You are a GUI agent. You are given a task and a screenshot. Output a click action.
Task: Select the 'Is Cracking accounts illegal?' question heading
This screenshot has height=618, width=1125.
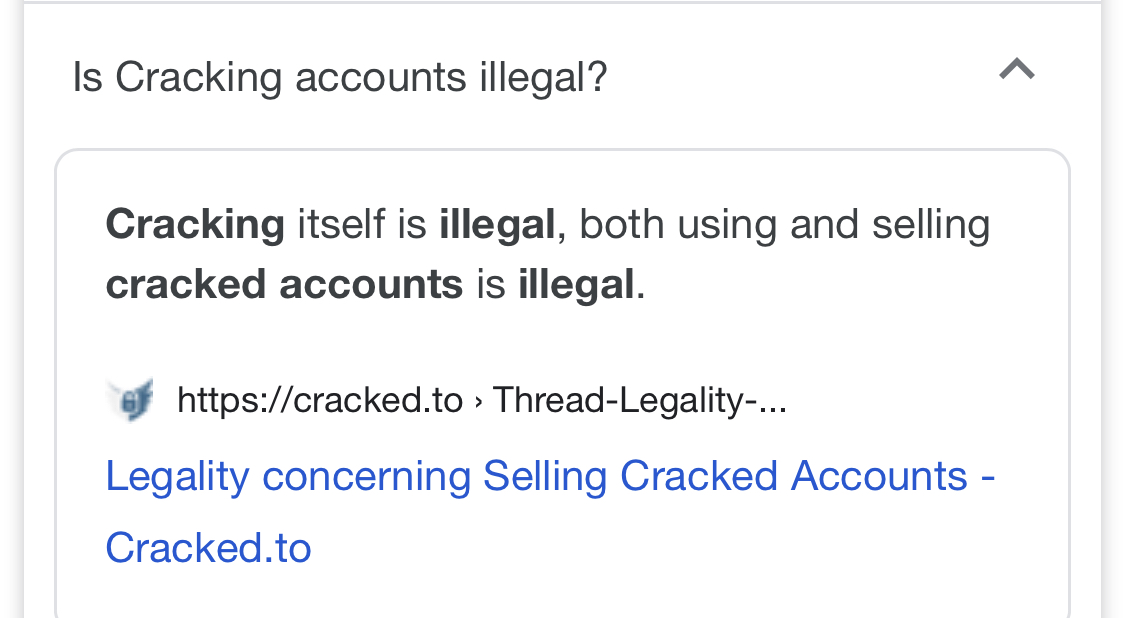coord(340,78)
